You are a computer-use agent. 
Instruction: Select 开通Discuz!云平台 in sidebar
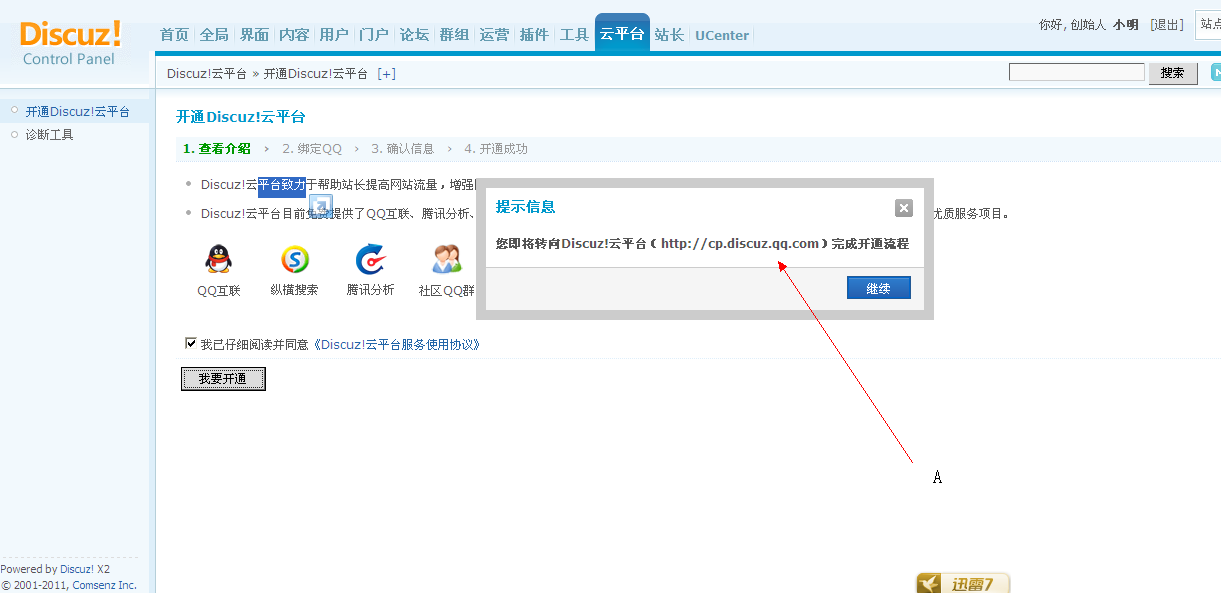[x=78, y=112]
